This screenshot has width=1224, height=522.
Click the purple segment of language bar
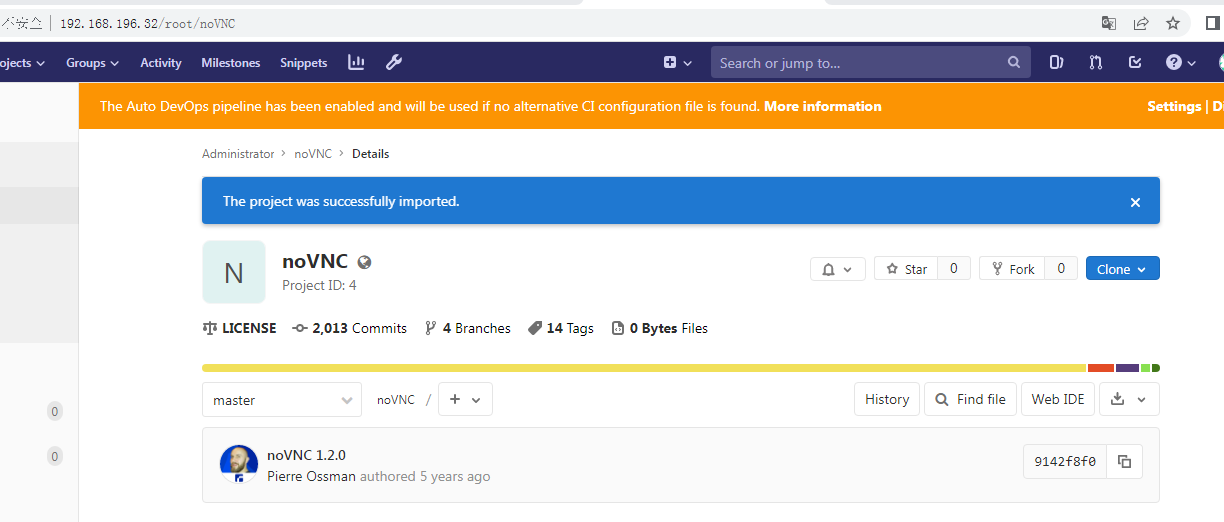tap(1127, 368)
